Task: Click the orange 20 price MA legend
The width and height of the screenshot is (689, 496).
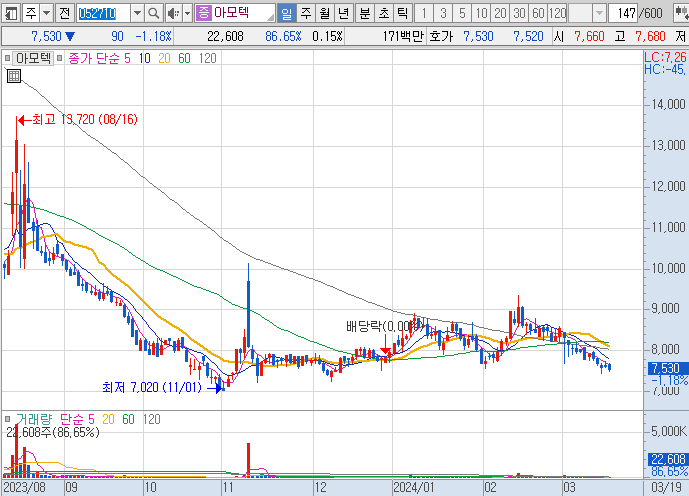Action: pyautogui.click(x=164, y=58)
